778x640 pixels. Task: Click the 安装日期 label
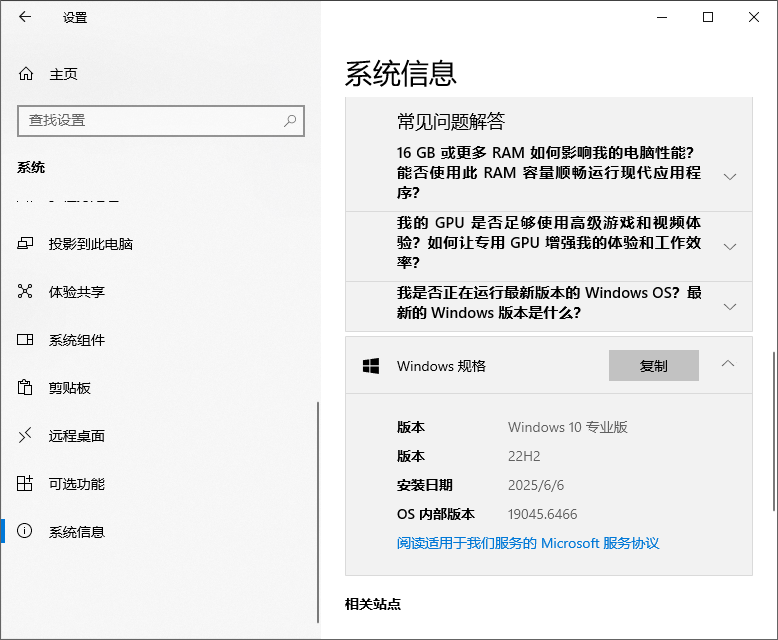click(425, 485)
